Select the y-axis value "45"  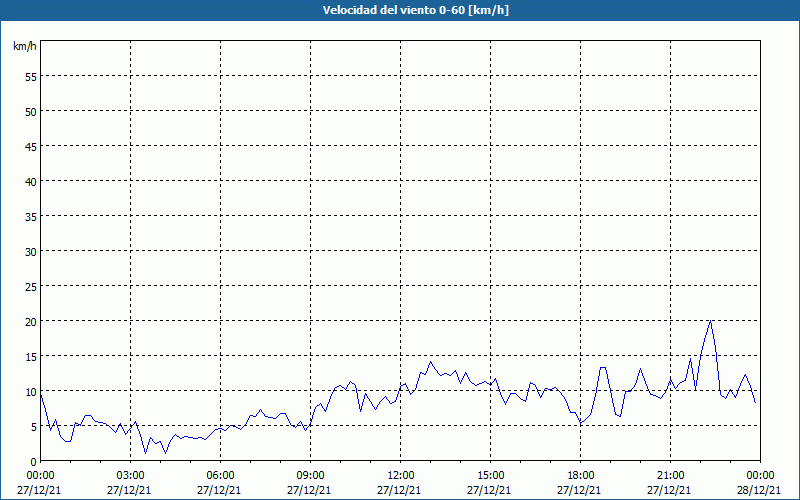31,146
